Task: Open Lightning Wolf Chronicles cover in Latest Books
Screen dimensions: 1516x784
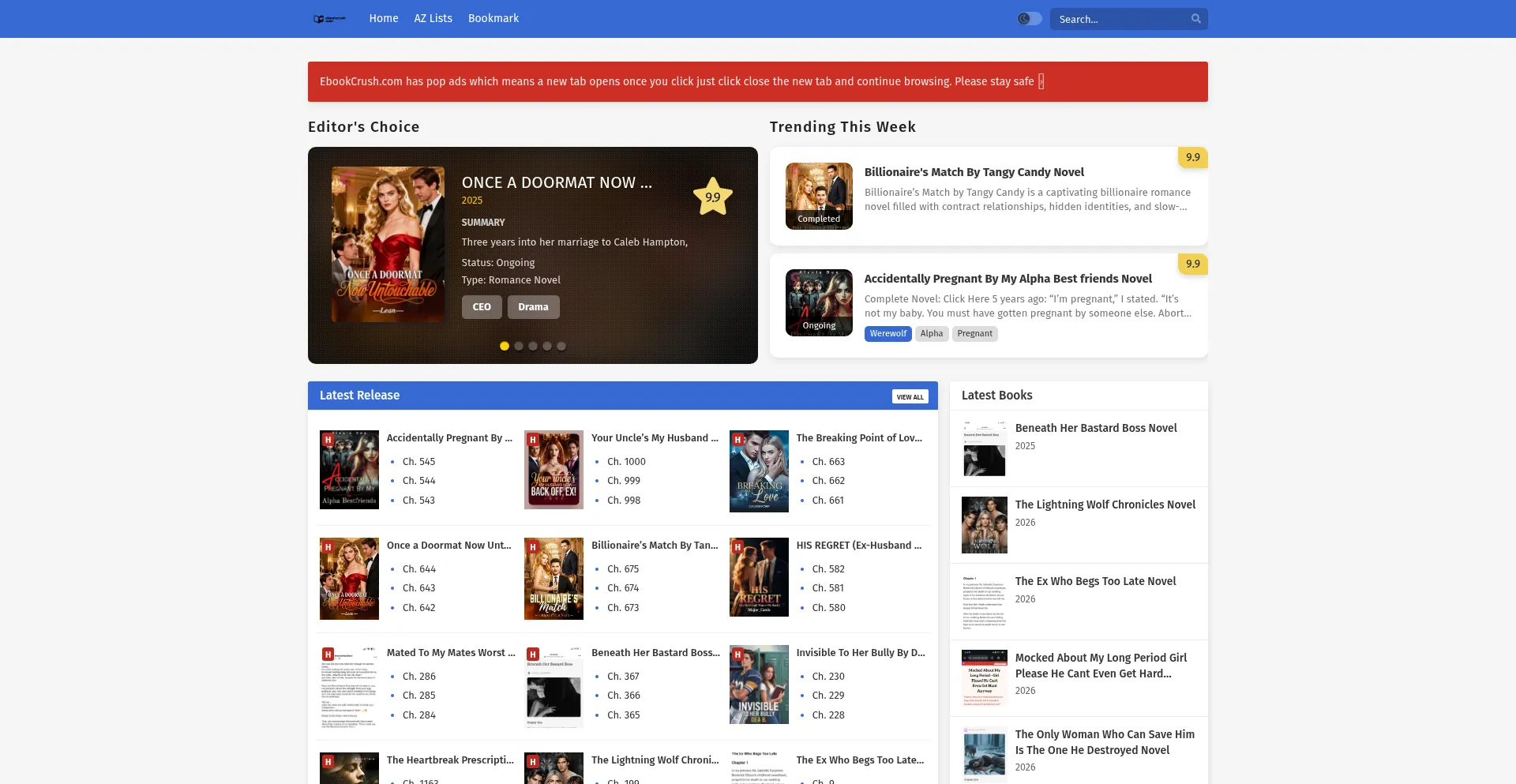Action: pos(985,525)
